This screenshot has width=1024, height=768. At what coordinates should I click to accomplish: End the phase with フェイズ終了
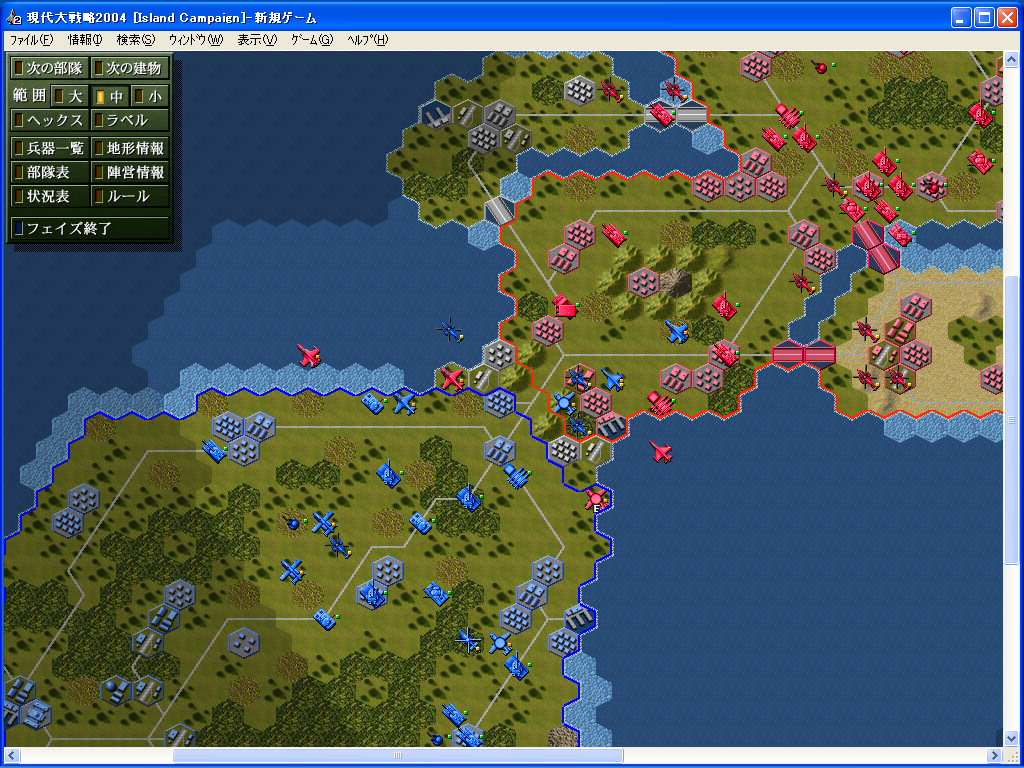(90, 228)
